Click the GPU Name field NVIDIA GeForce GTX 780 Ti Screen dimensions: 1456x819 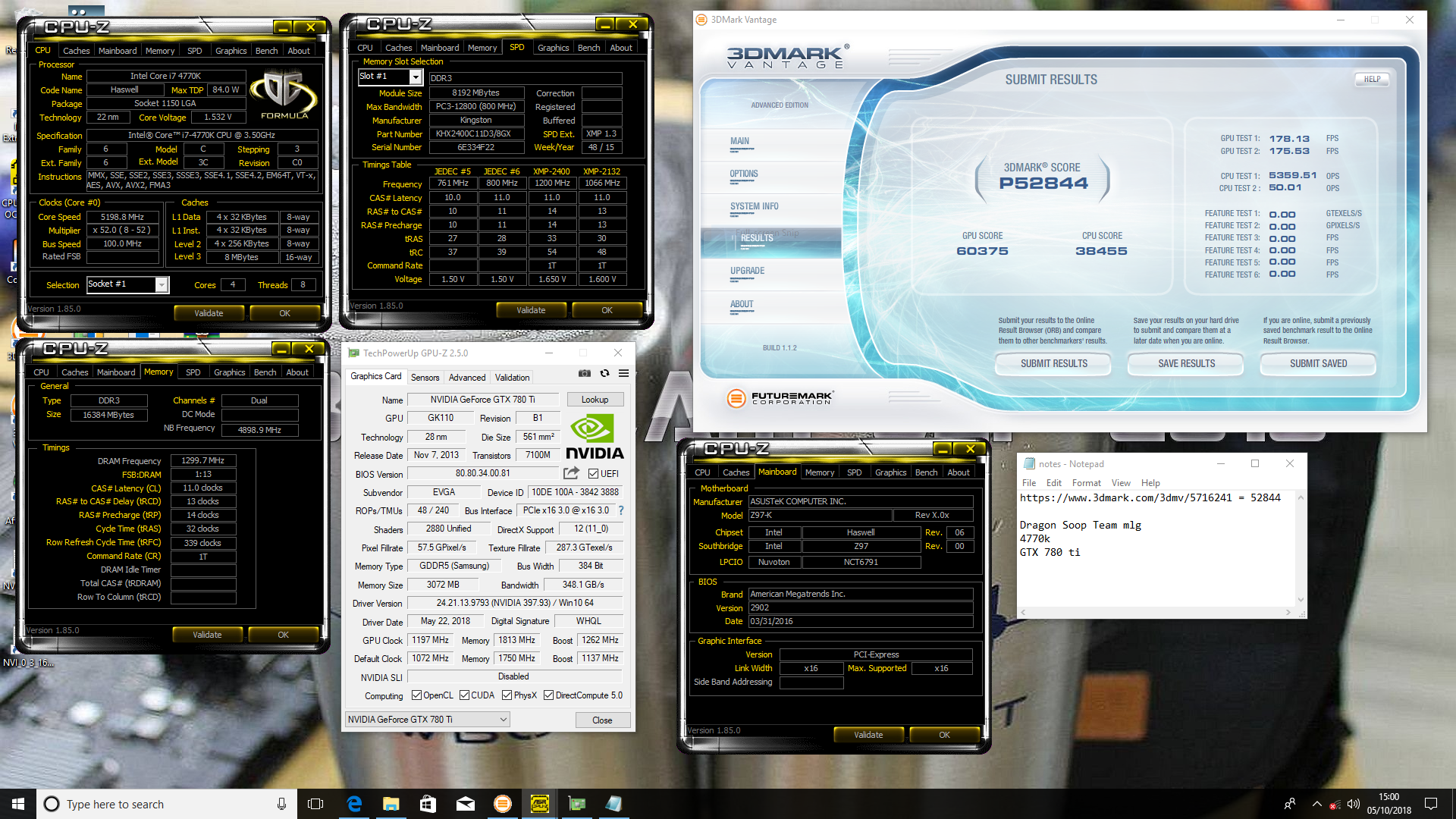pos(483,400)
